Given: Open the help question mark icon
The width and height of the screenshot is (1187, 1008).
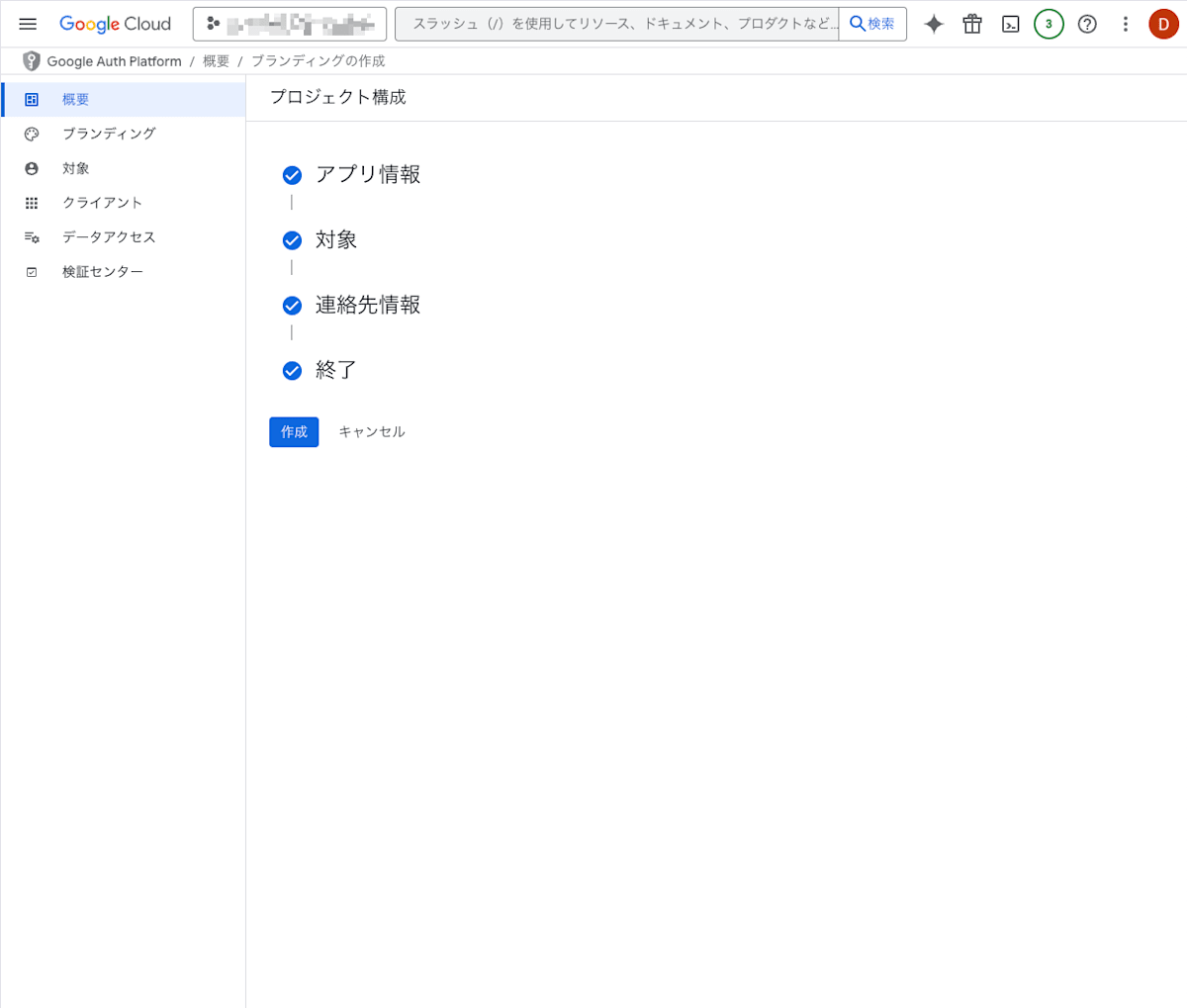Looking at the screenshot, I should (1087, 24).
